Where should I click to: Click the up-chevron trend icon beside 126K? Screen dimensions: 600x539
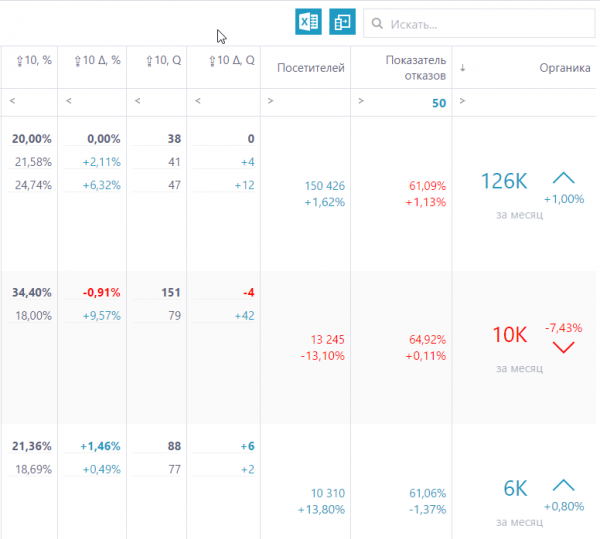(x=564, y=178)
